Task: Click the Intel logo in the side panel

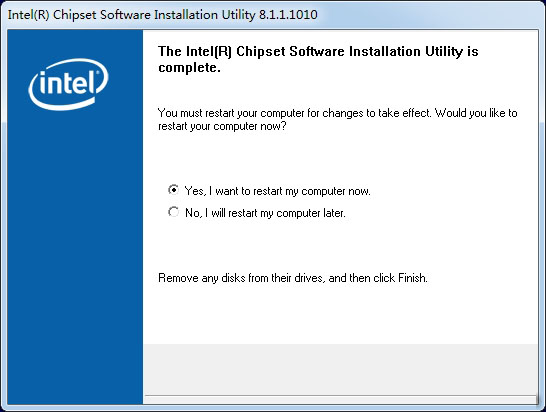Action: 68,84
